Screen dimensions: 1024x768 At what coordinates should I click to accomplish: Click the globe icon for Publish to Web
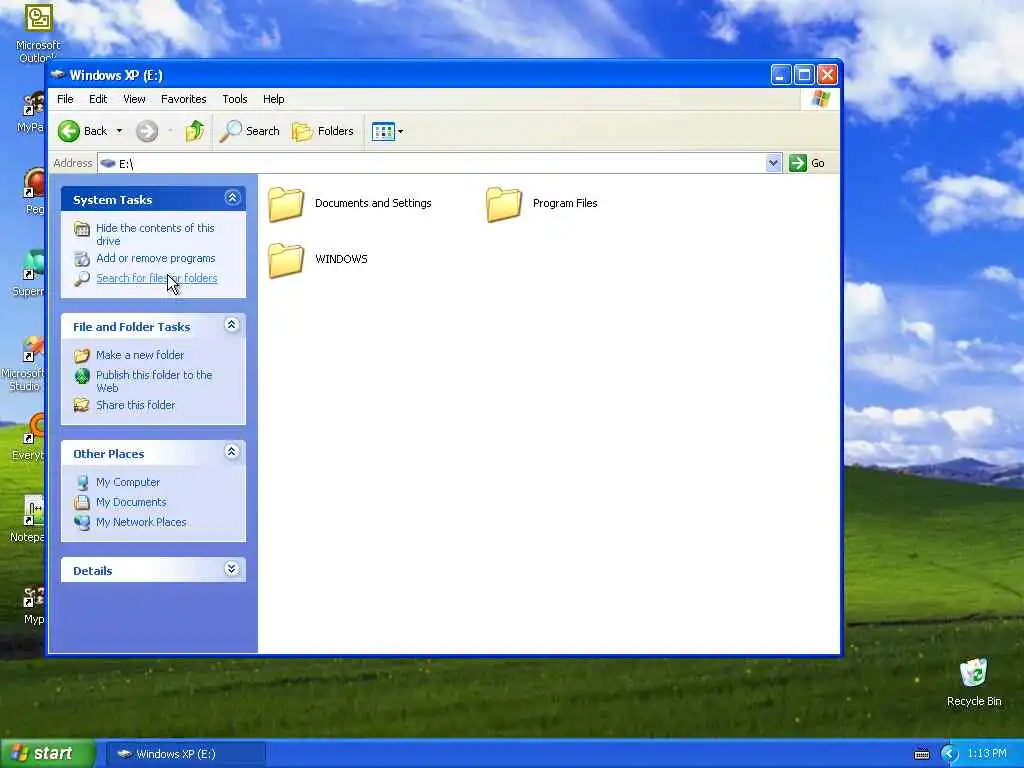(82, 376)
